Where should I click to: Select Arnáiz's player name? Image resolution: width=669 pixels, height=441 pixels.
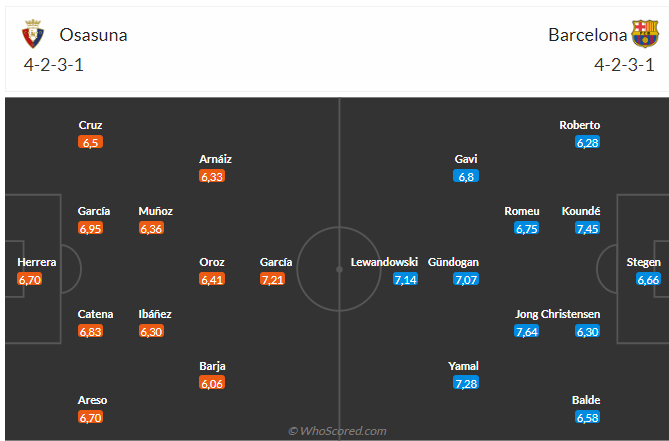click(216, 159)
